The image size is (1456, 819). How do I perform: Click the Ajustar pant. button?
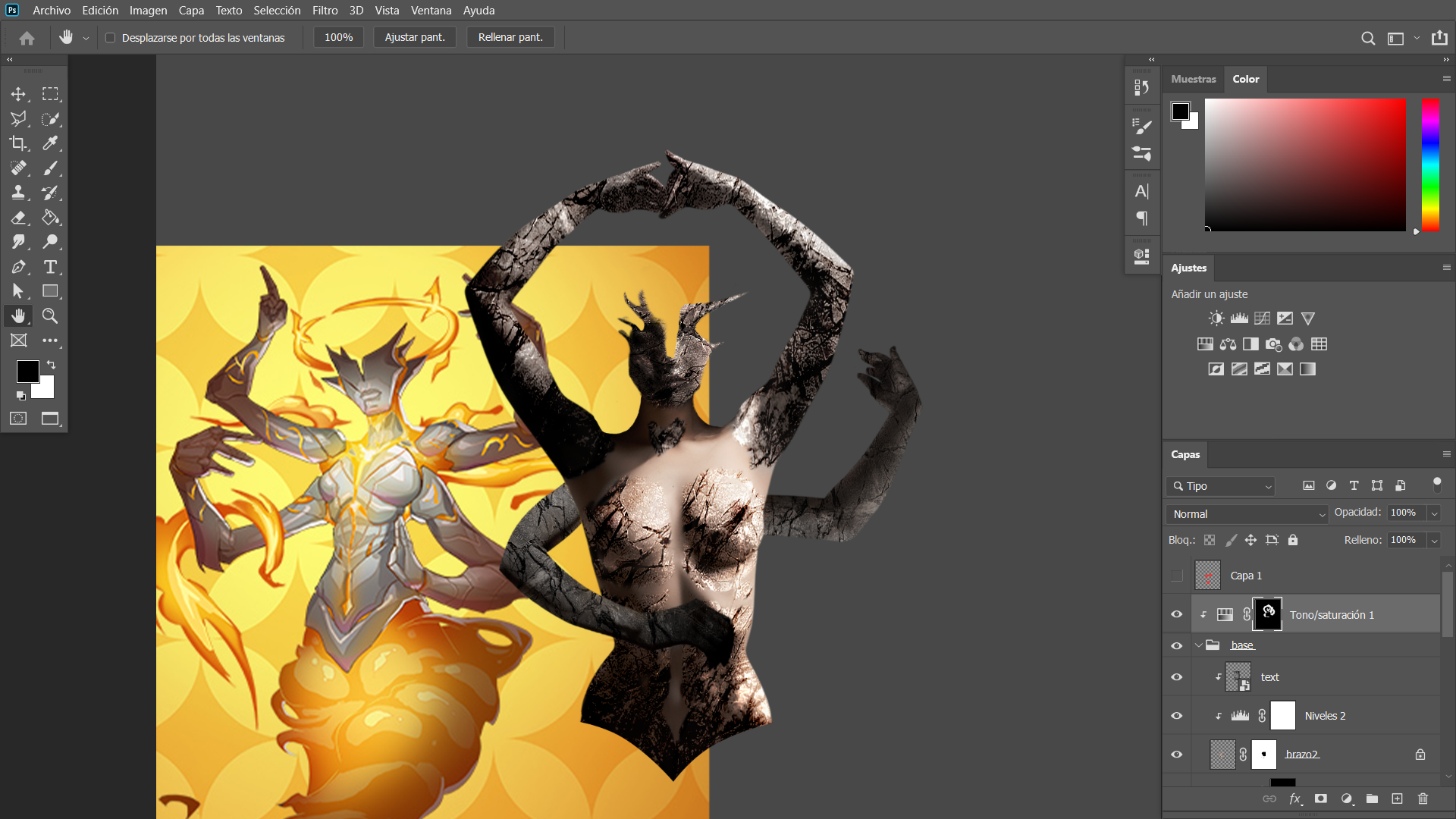[415, 38]
